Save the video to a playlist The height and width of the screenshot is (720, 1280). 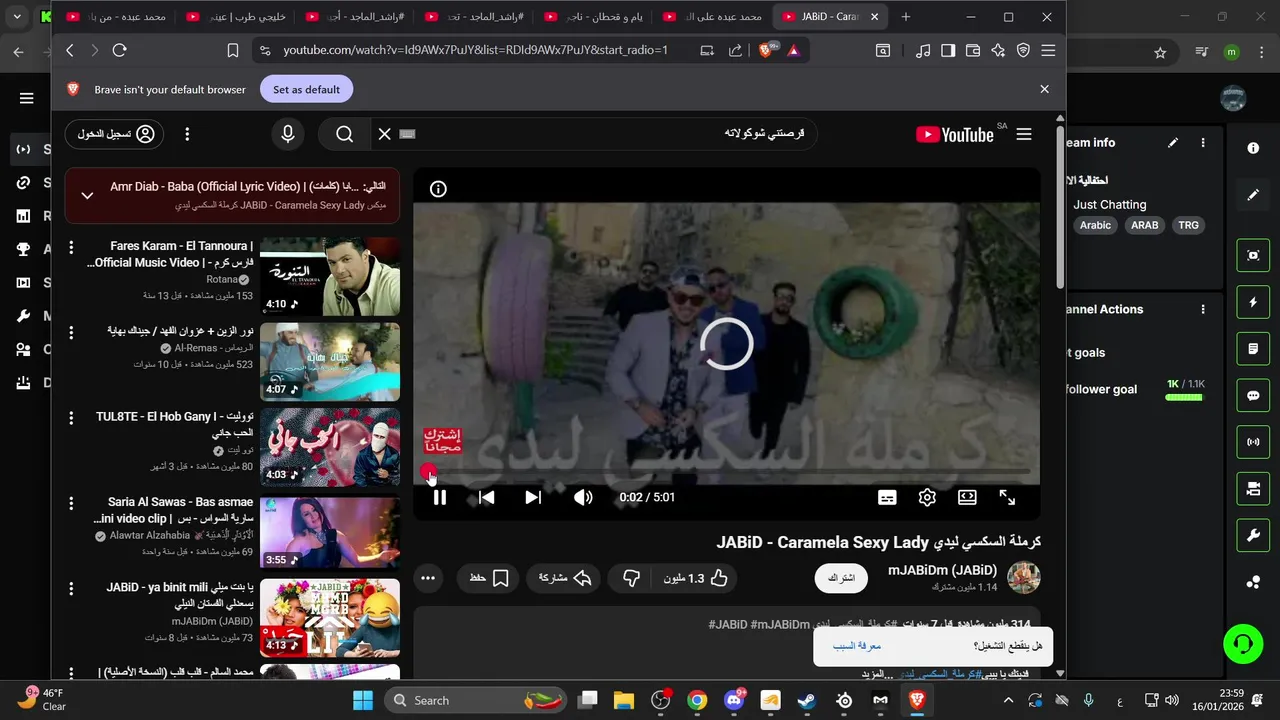click(490, 578)
